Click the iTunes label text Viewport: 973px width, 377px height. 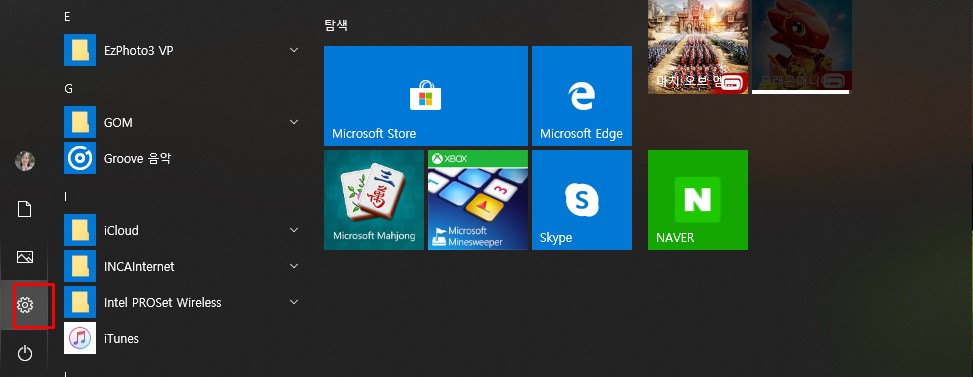coord(121,339)
